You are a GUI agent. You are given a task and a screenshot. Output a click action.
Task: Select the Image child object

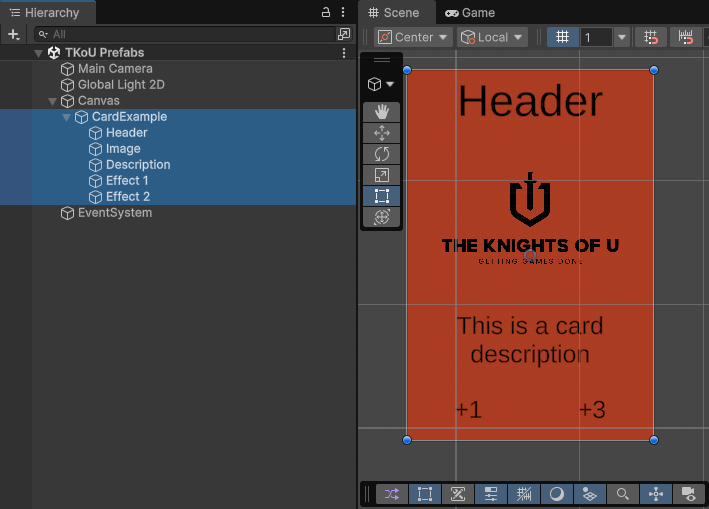coord(178,149)
